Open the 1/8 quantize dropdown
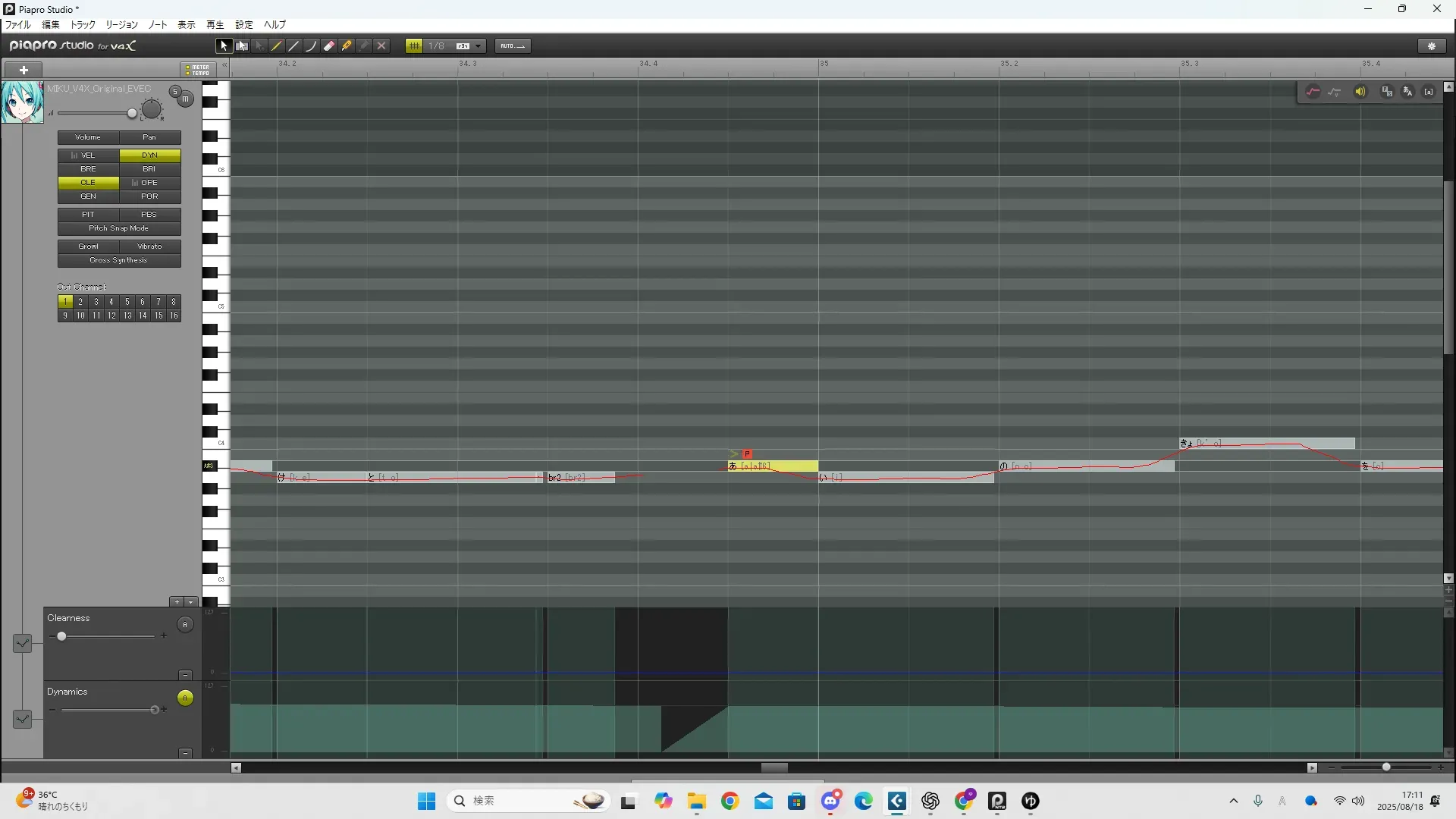Viewport: 1456px width, 819px height. pyautogui.click(x=478, y=46)
